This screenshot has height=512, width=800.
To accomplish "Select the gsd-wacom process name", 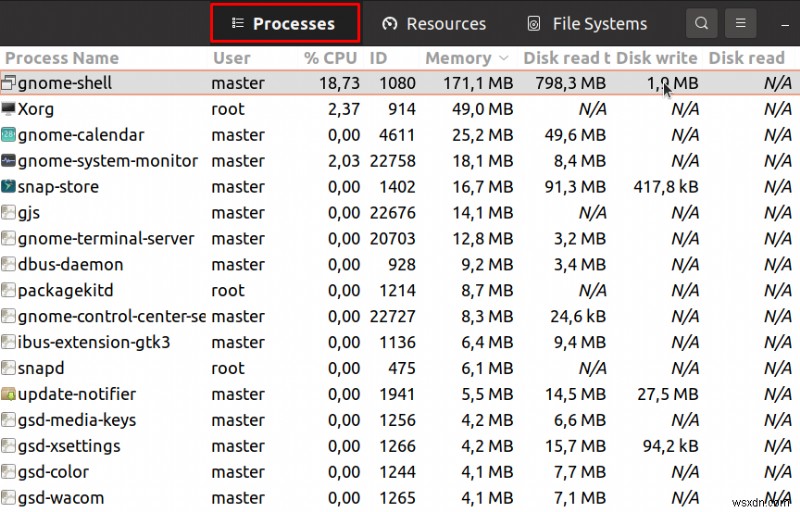I will point(61,498).
